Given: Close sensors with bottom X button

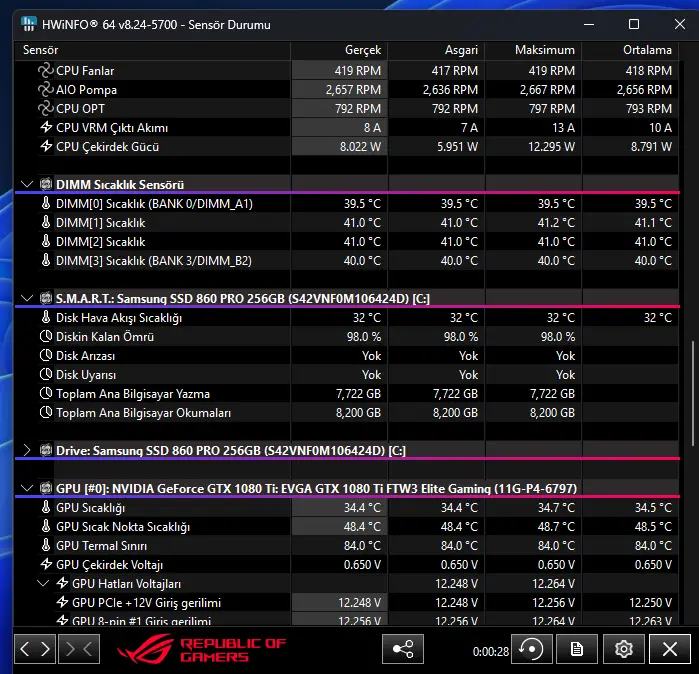Looking at the screenshot, I should 670,649.
